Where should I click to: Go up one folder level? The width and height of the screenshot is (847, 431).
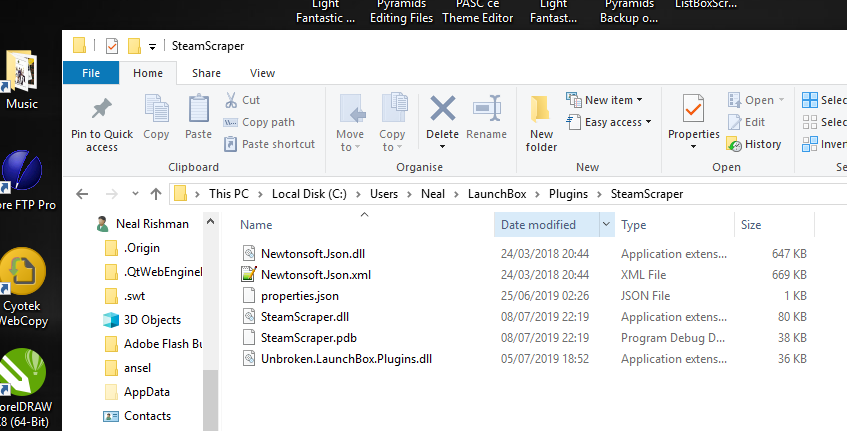click(x=156, y=194)
